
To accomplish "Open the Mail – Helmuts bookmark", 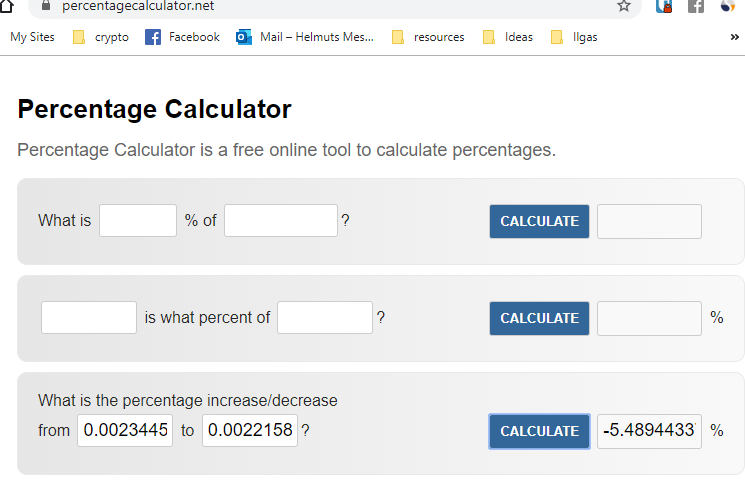I will tap(305, 37).
